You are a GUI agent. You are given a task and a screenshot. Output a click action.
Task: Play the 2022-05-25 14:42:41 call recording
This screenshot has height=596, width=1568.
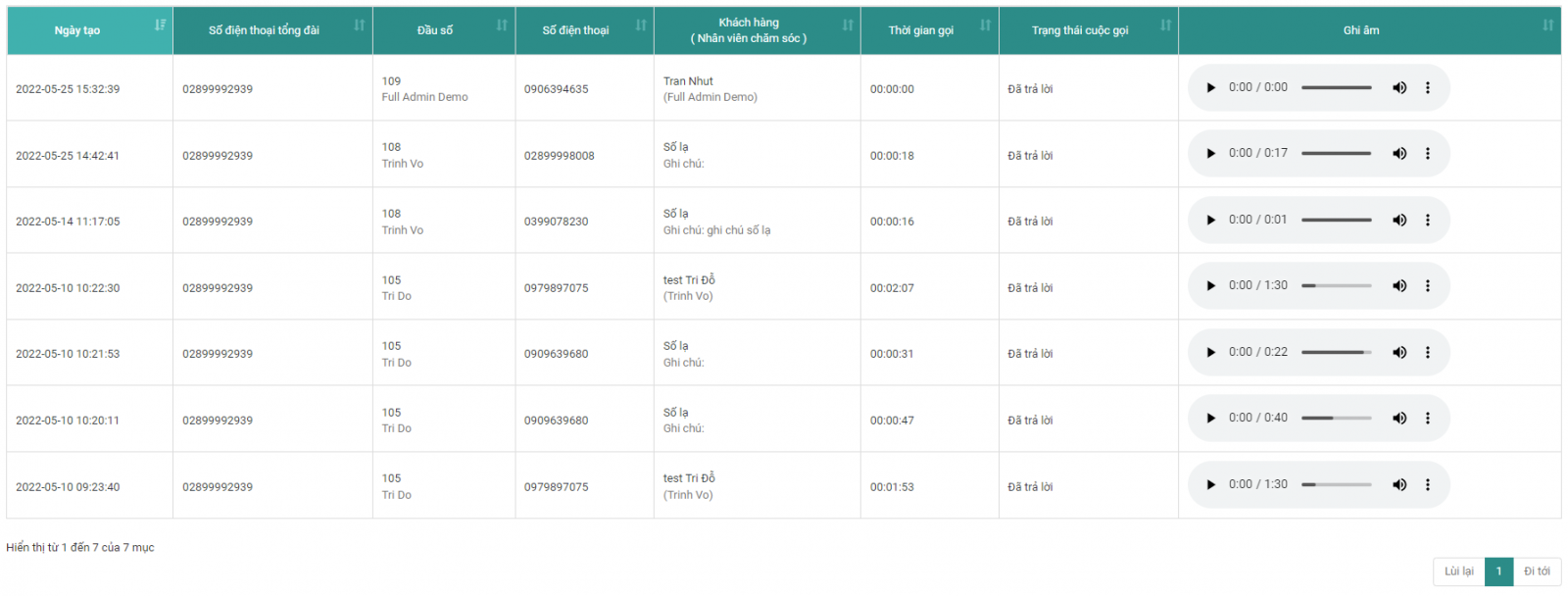click(1211, 154)
